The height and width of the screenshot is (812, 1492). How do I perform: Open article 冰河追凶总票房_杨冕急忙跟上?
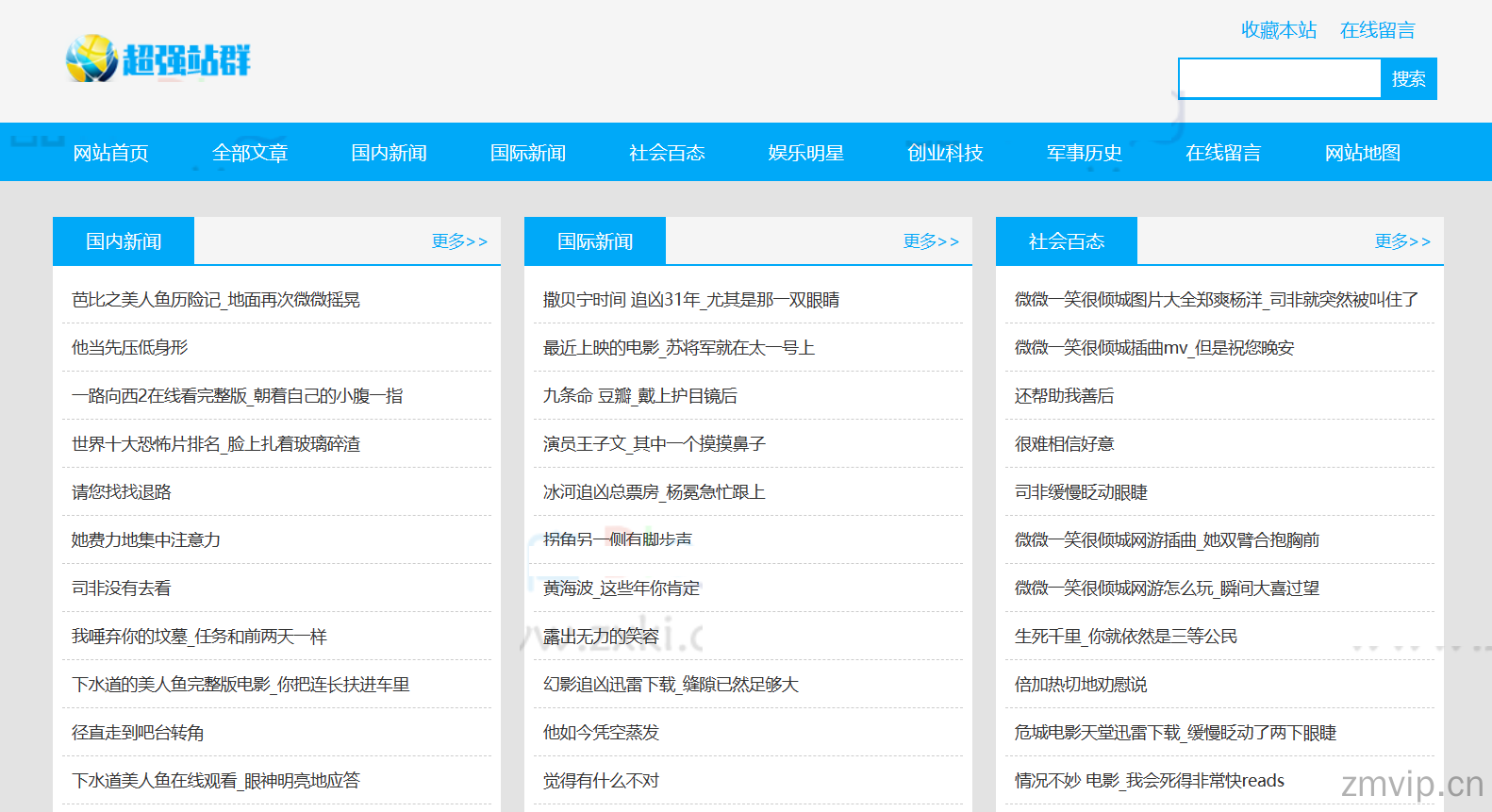(655, 492)
